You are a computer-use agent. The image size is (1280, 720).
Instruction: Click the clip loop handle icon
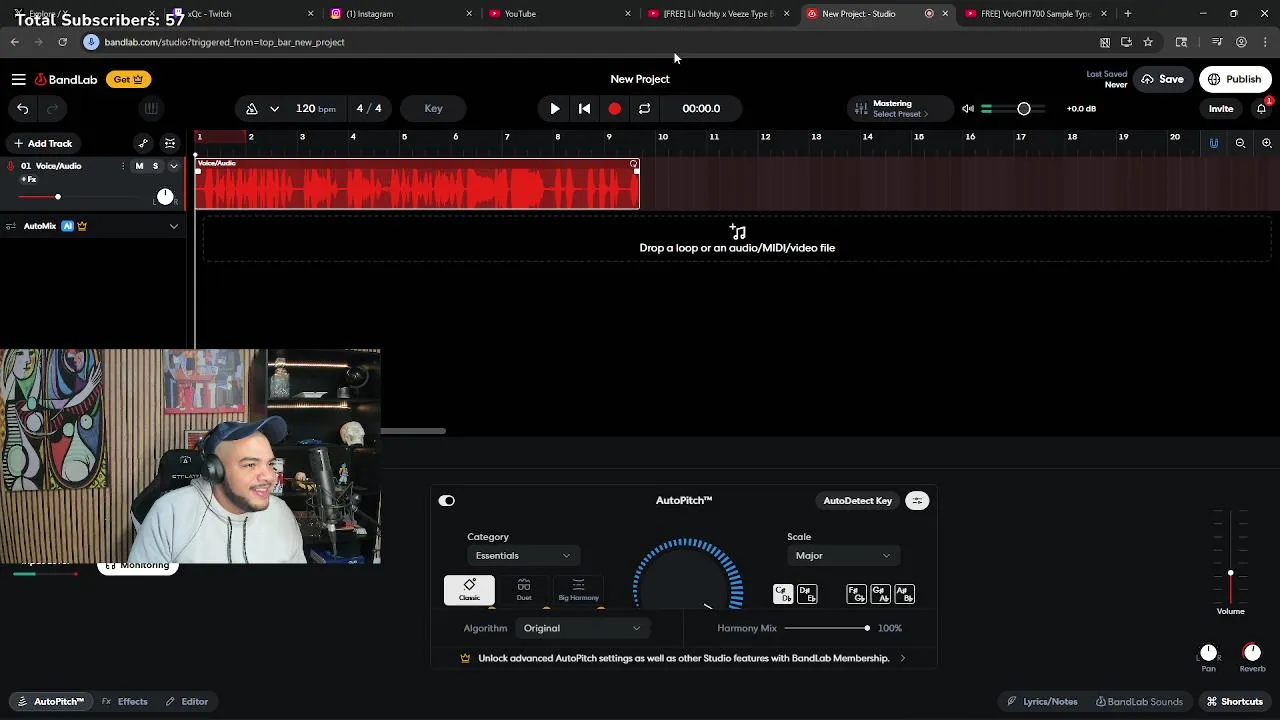point(633,164)
